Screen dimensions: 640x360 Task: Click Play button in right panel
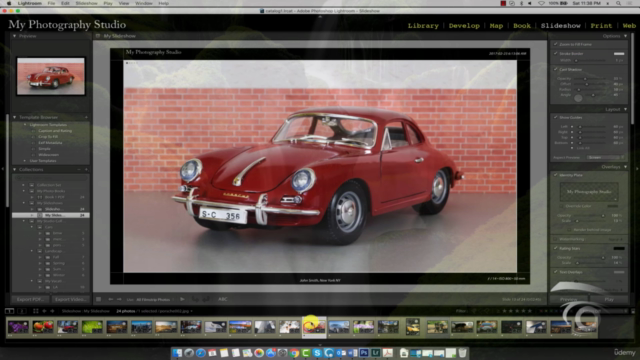pyautogui.click(x=609, y=299)
